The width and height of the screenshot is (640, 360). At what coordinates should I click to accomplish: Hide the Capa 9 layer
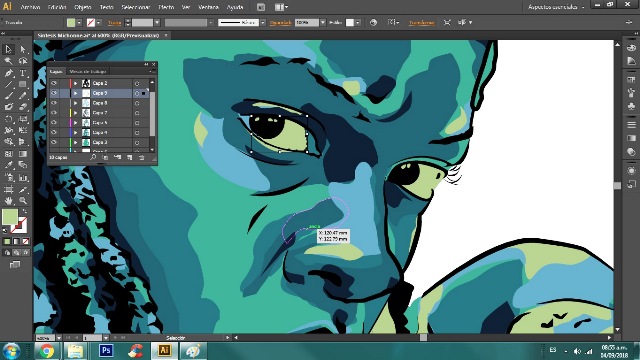(54, 93)
